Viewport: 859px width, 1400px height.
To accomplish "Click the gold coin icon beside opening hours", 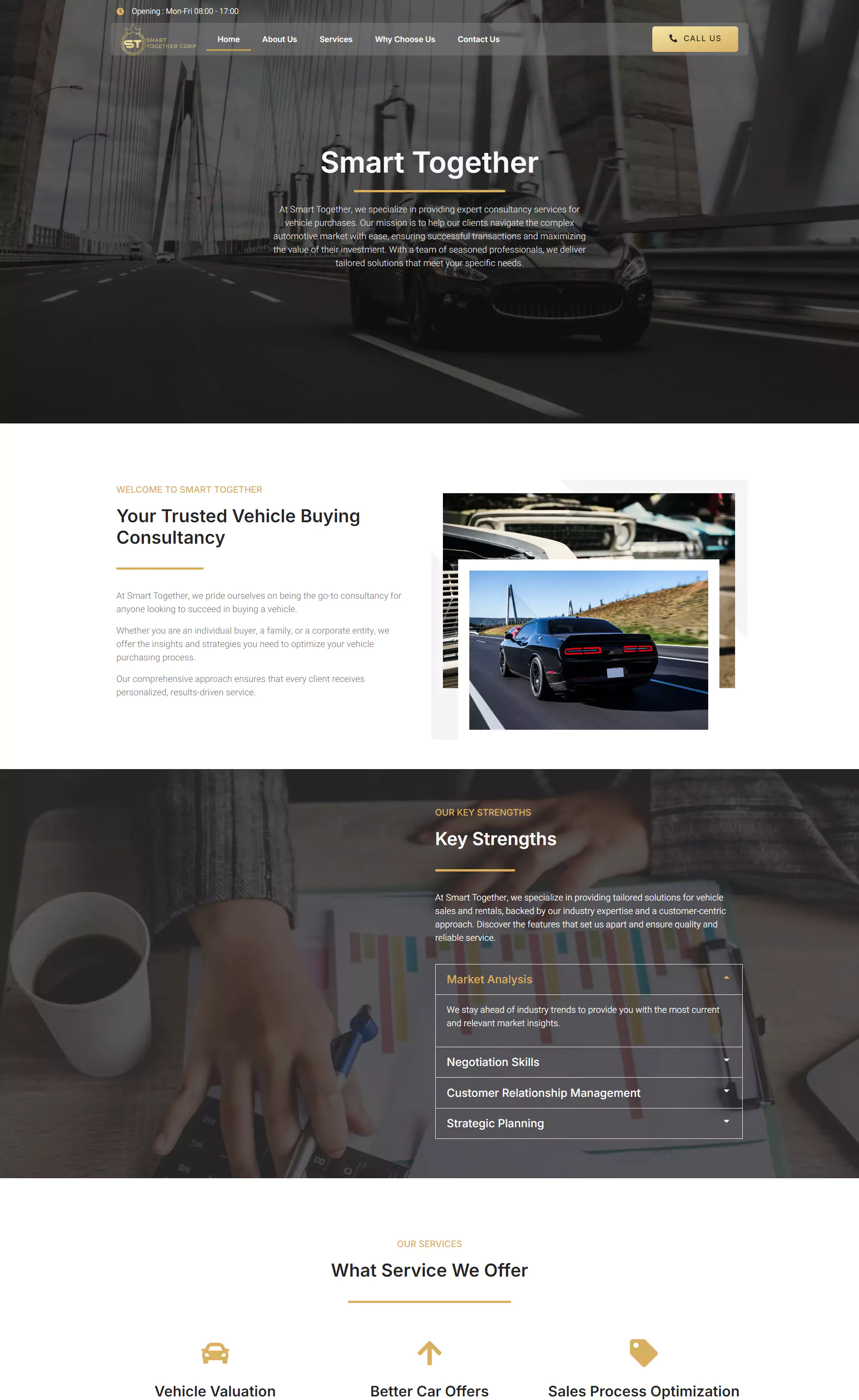I will tap(121, 11).
